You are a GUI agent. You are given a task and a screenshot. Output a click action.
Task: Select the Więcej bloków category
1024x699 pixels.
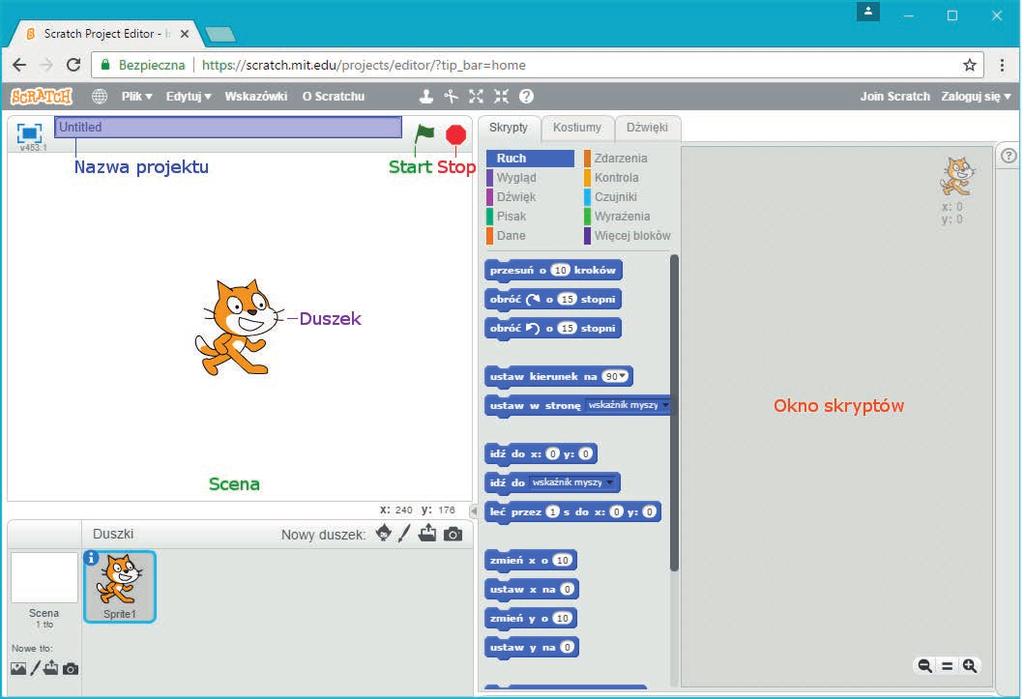(627, 235)
